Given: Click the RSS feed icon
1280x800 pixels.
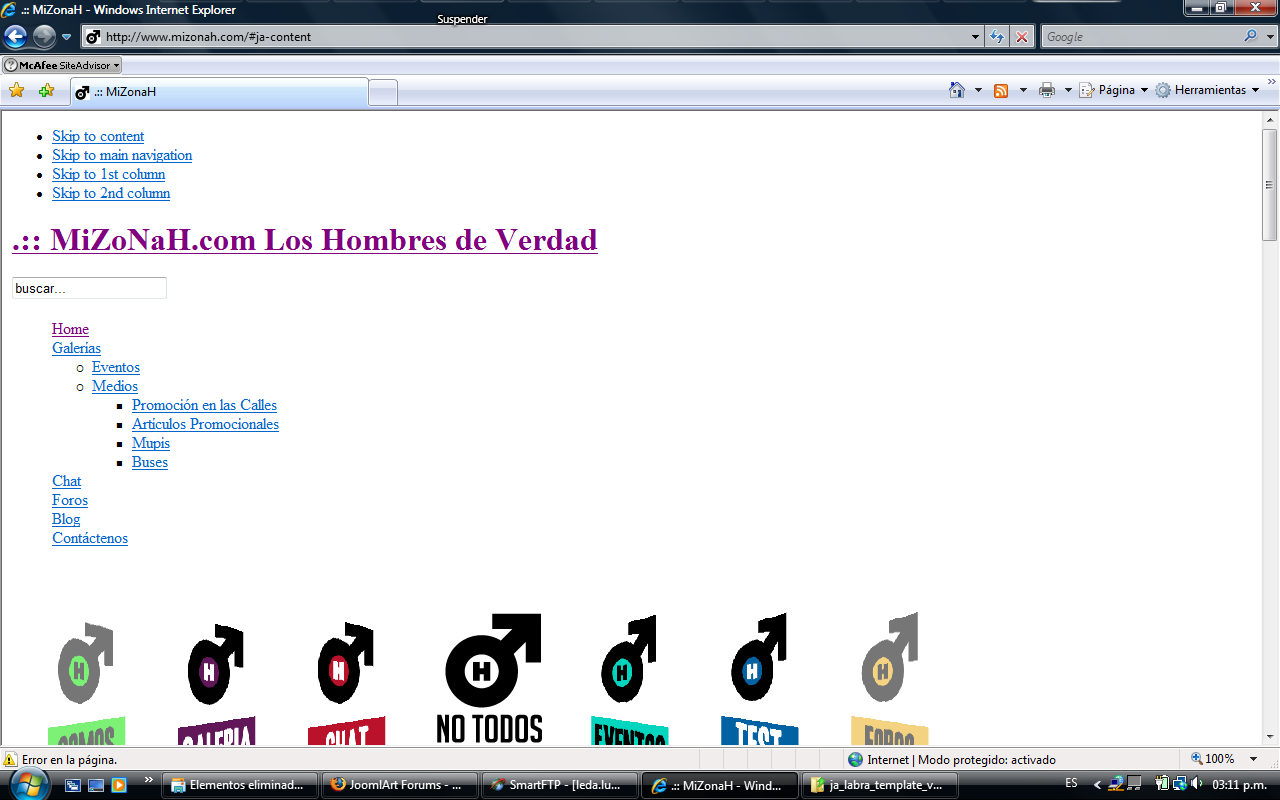Looking at the screenshot, I should 1001,89.
